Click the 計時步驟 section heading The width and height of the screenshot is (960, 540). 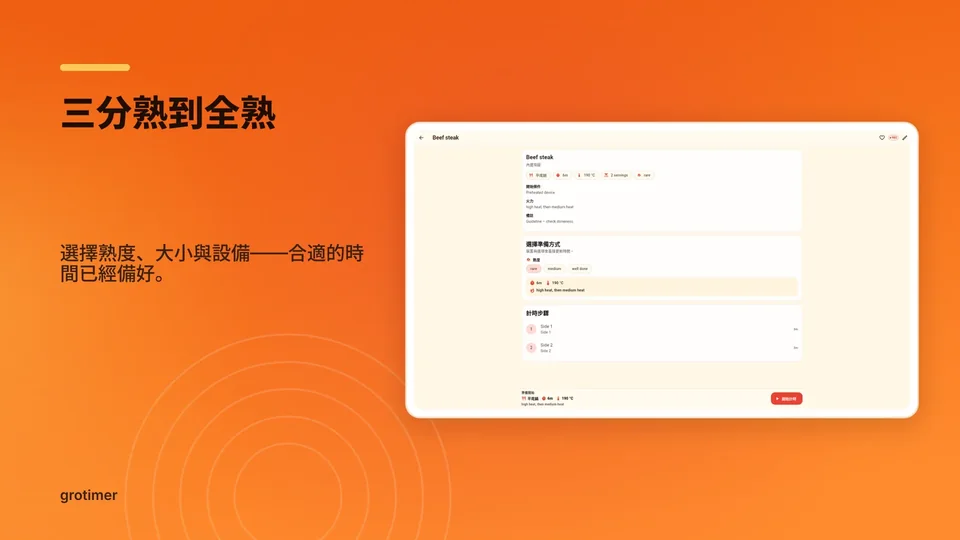pos(537,313)
